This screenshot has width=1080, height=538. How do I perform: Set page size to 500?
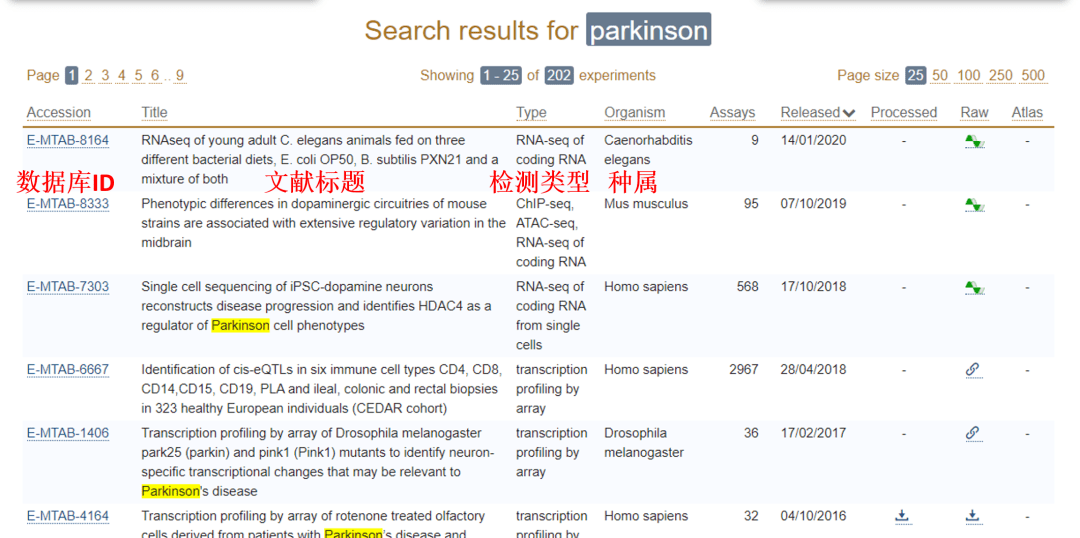tap(1033, 75)
